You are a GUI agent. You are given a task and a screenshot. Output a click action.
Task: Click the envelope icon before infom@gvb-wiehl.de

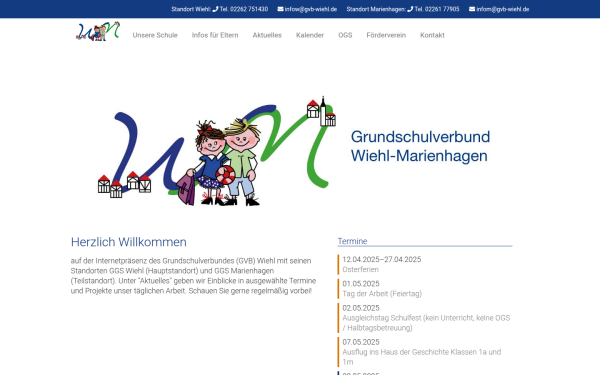click(472, 9)
